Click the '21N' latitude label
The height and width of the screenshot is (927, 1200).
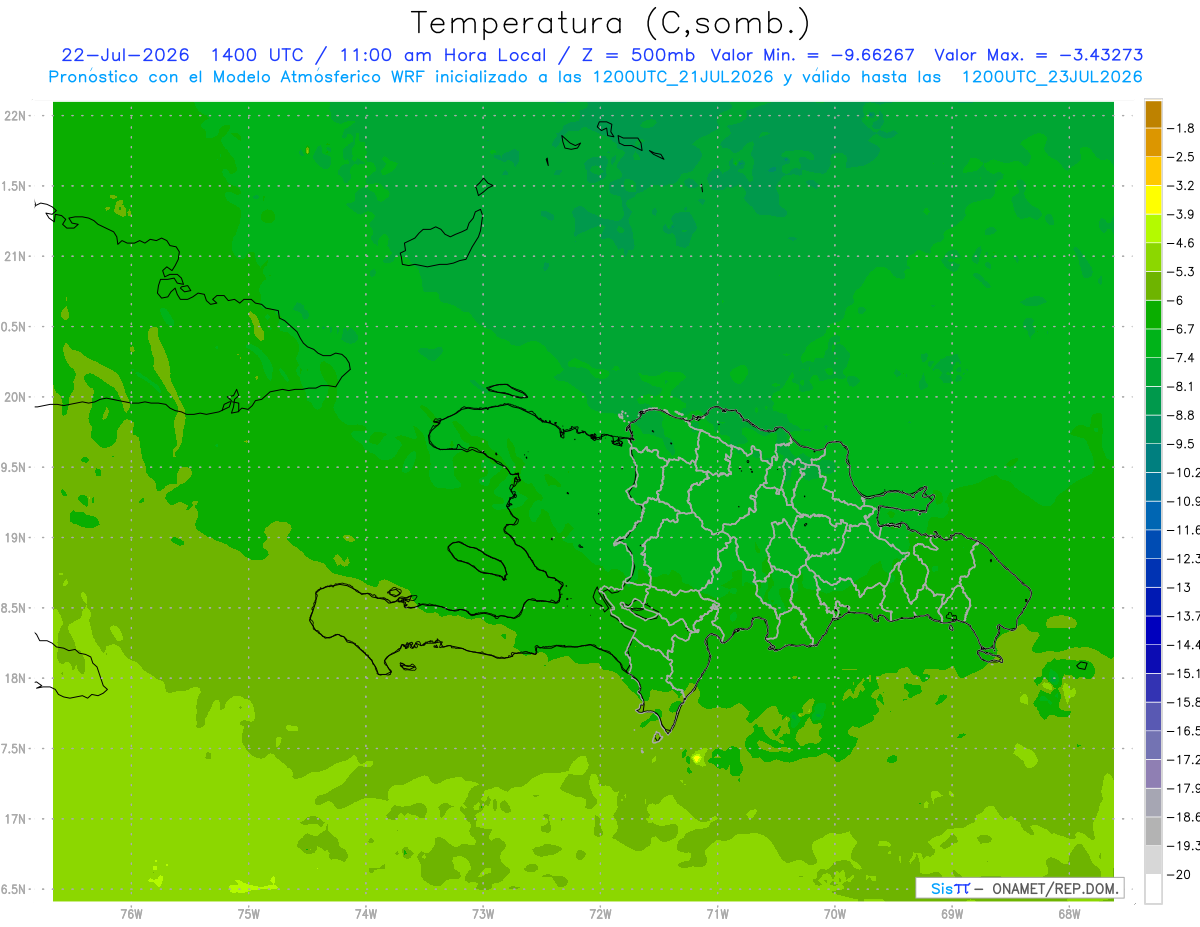[x=17, y=257]
